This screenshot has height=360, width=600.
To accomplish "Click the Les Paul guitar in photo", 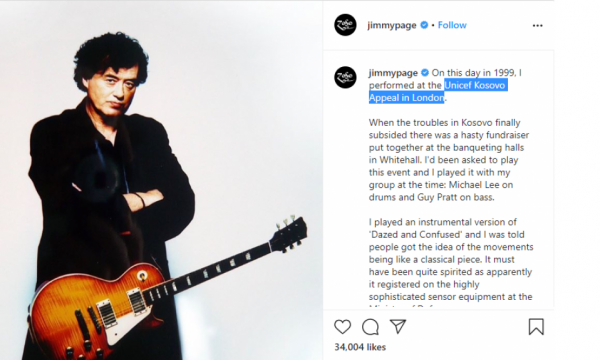I will point(167,293).
